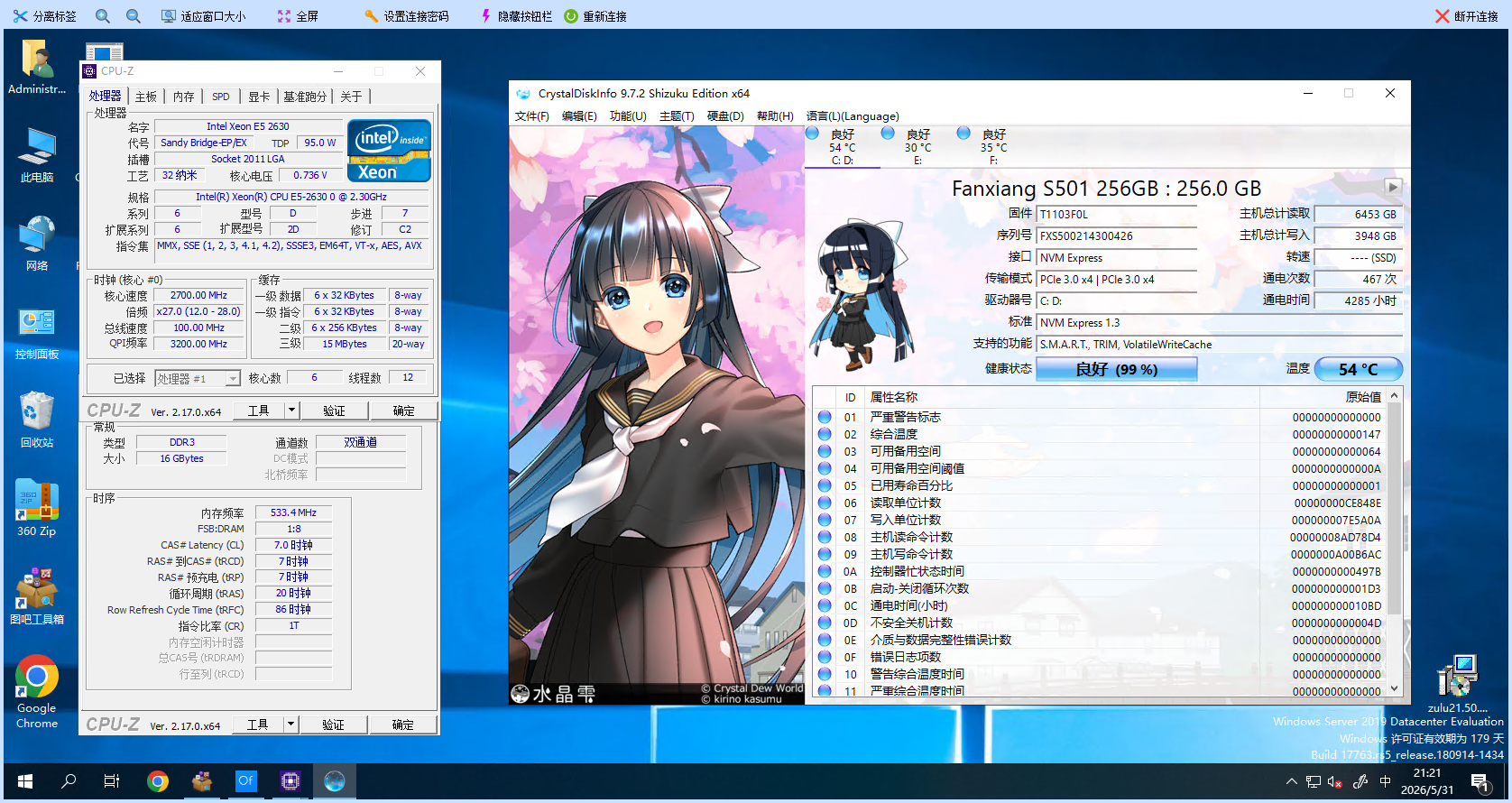Click the zoom-out magnifier in remote toolbar
Image resolution: width=1512 pixels, height=803 pixels.
coord(134,16)
